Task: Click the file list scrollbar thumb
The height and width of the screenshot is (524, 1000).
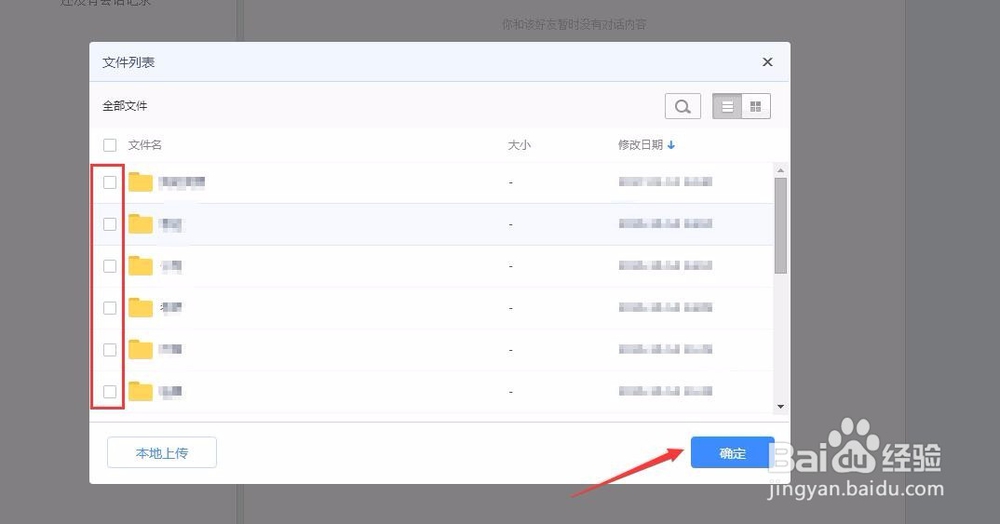Action: point(781,225)
